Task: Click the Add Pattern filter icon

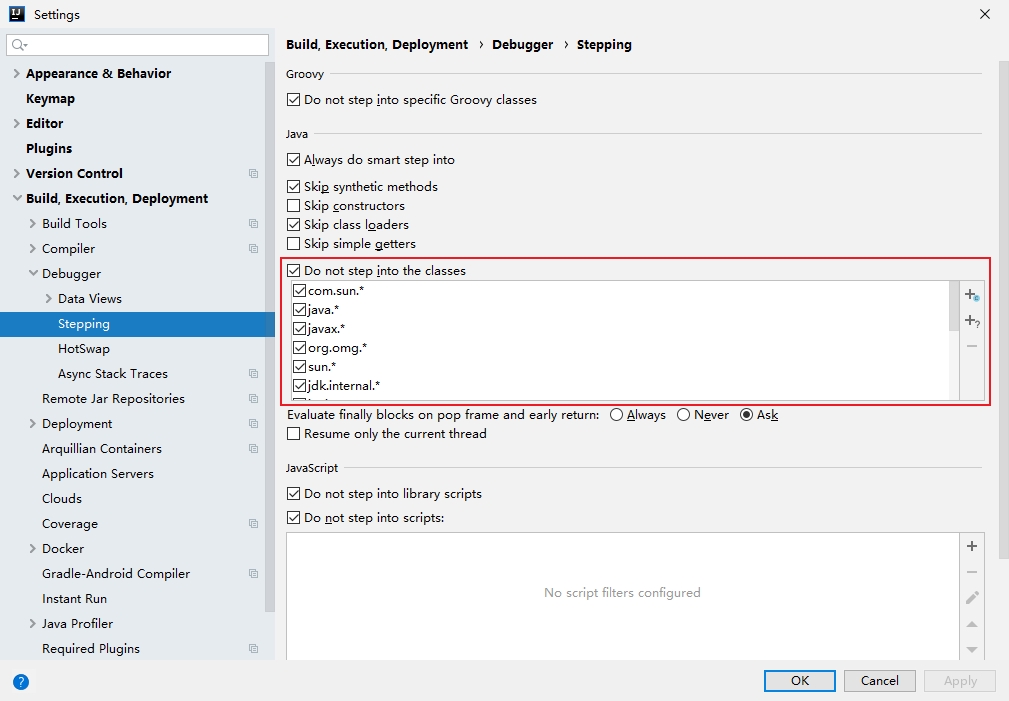Action: click(x=971, y=321)
